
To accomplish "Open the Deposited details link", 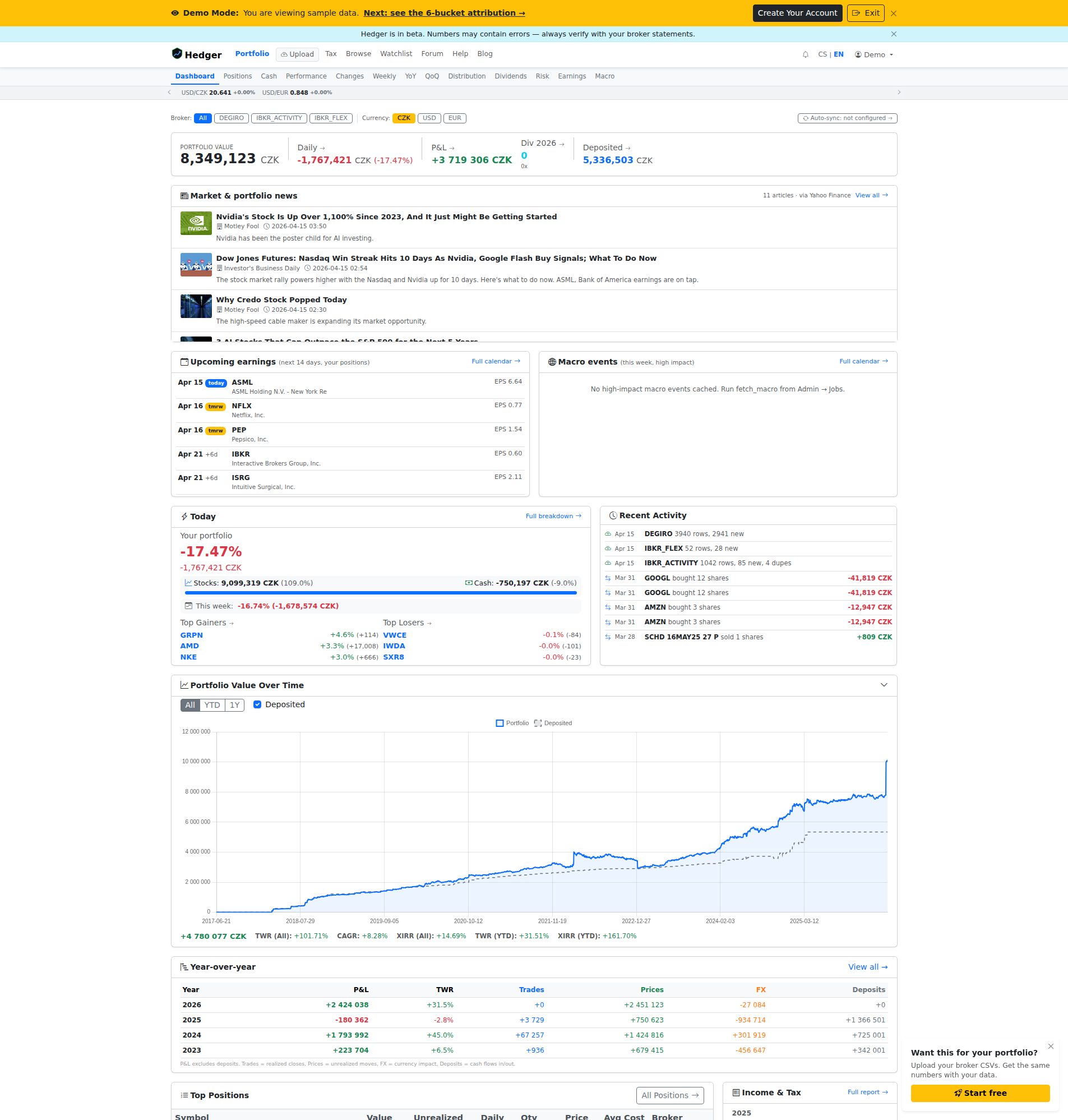I will coord(607,148).
